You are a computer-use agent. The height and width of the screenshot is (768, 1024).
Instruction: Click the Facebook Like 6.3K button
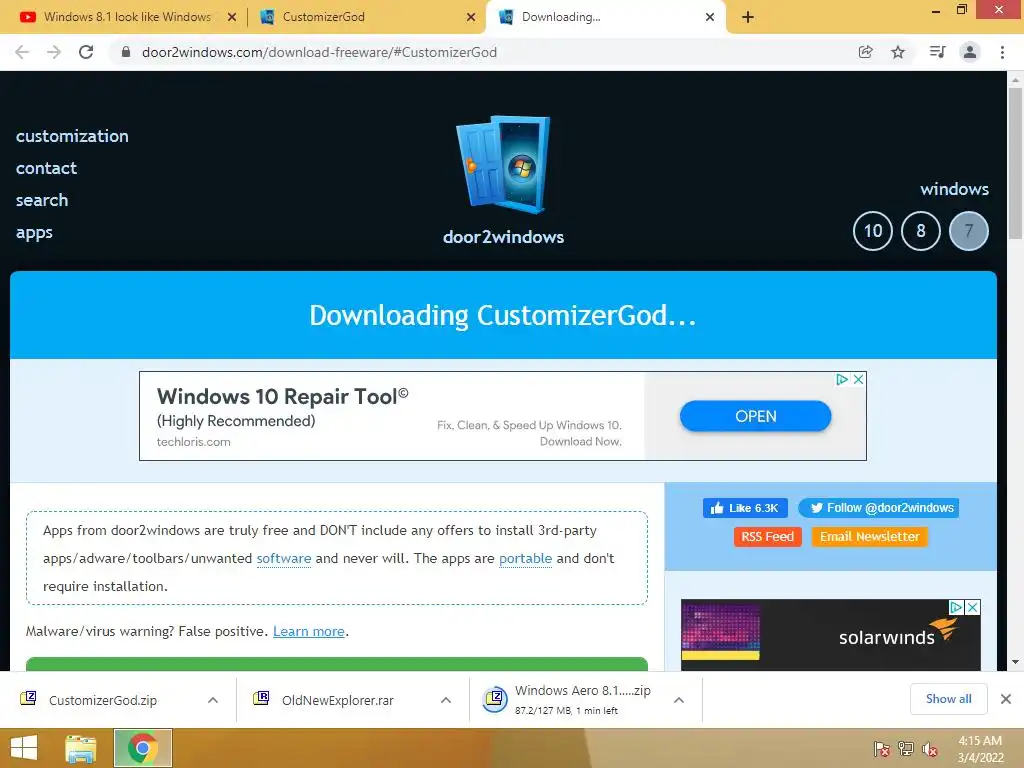[x=745, y=508]
